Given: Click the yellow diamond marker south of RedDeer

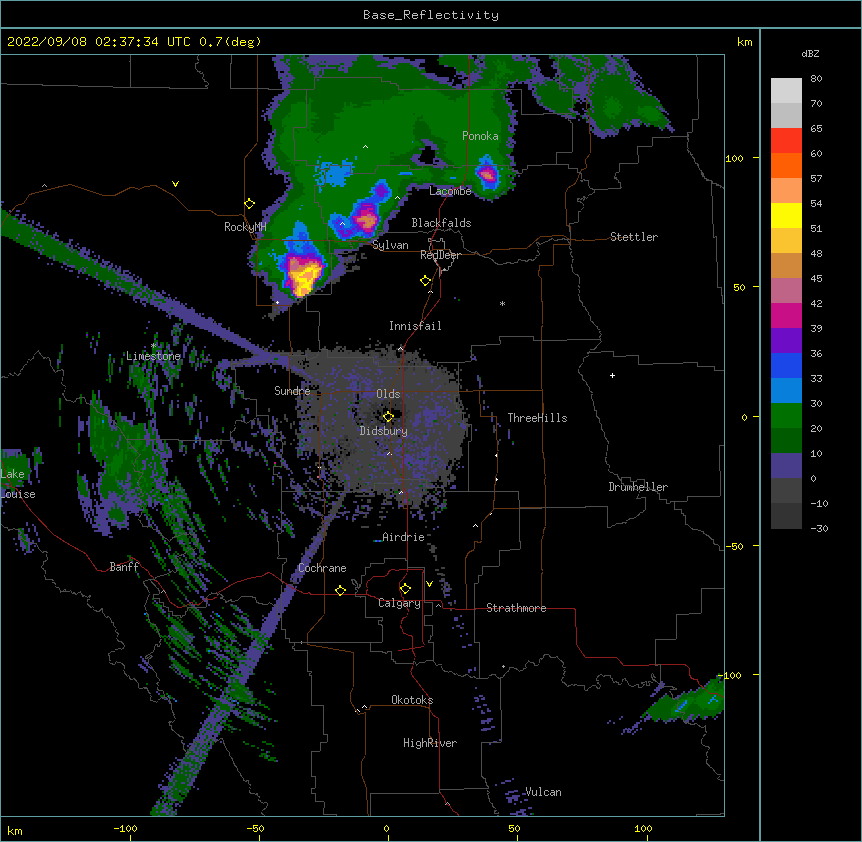Looking at the screenshot, I should [426, 281].
